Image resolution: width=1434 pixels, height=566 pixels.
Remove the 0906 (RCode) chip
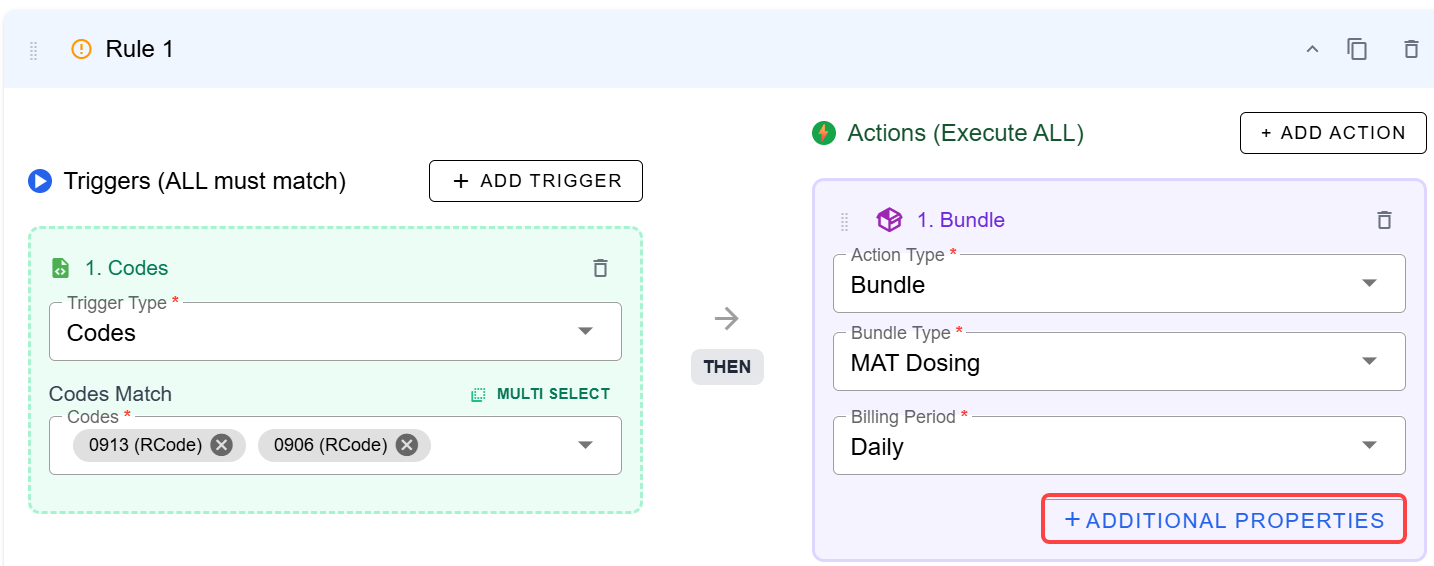tap(407, 445)
